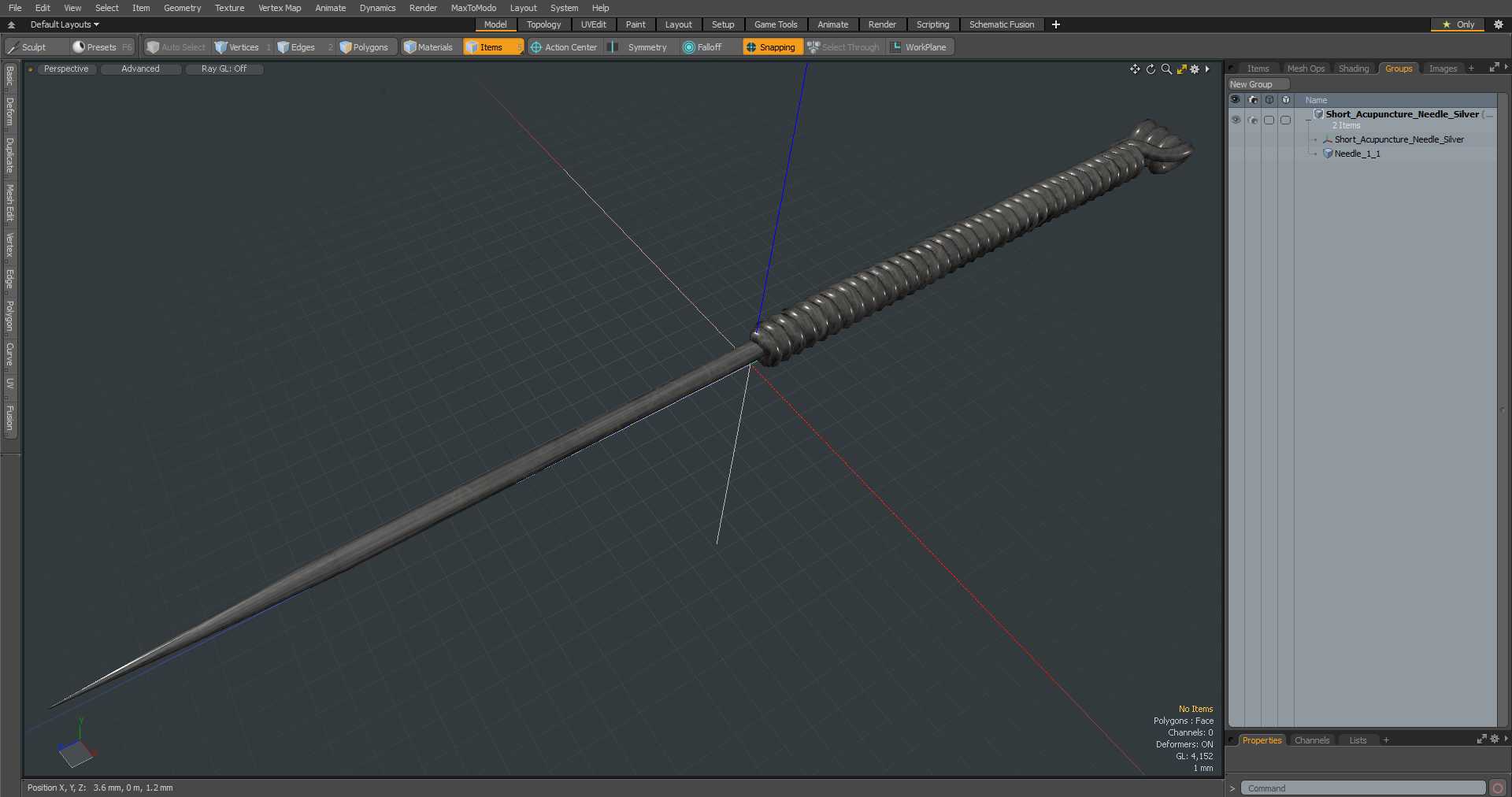Switch to the Lists tab
The image size is (1512, 797).
(1358, 740)
